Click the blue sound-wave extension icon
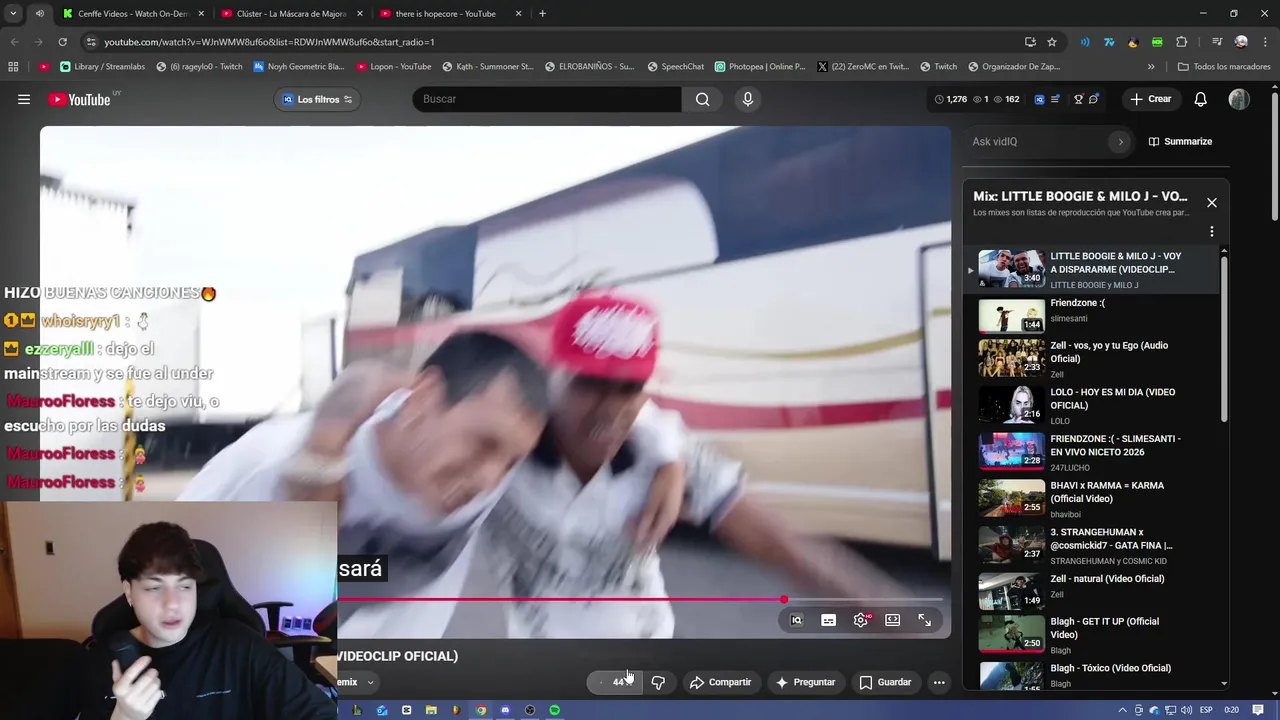Viewport: 1280px width, 720px height. click(x=1085, y=42)
